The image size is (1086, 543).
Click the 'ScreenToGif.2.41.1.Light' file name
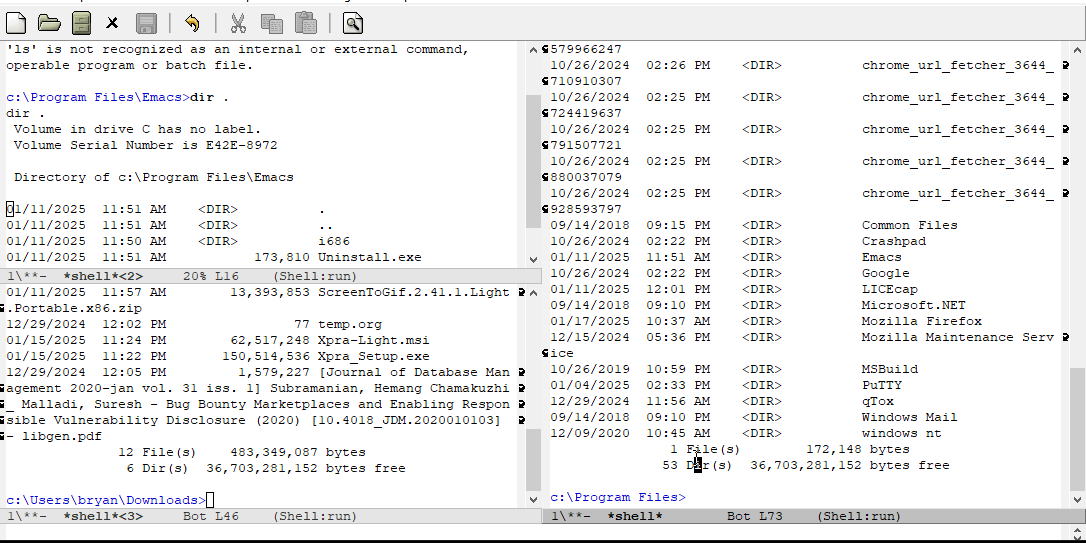(x=413, y=292)
